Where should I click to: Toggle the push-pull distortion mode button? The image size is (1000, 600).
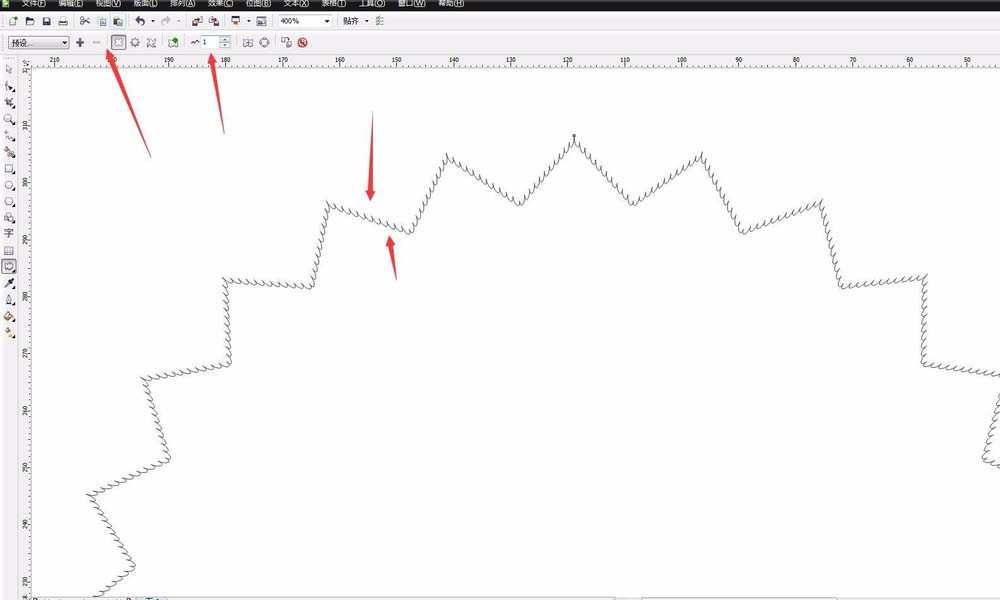click(x=118, y=42)
